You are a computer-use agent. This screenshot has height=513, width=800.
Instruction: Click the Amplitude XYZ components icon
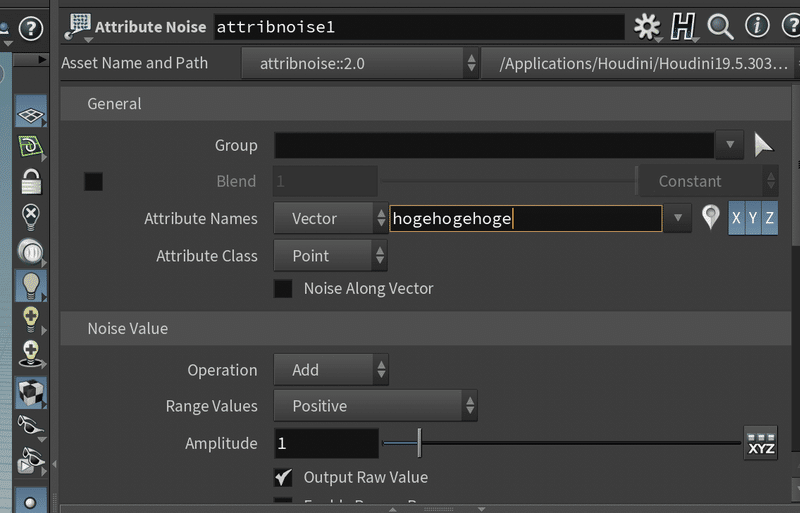click(x=760, y=443)
